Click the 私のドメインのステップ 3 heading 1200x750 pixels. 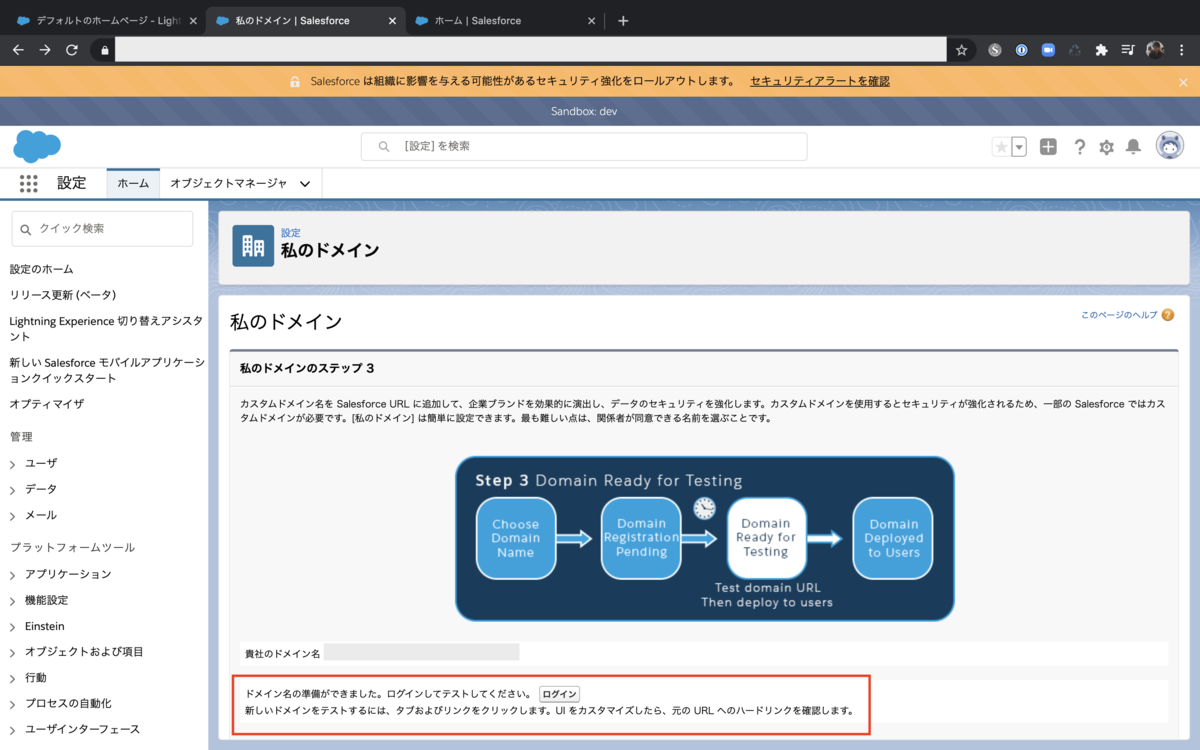(x=307, y=369)
